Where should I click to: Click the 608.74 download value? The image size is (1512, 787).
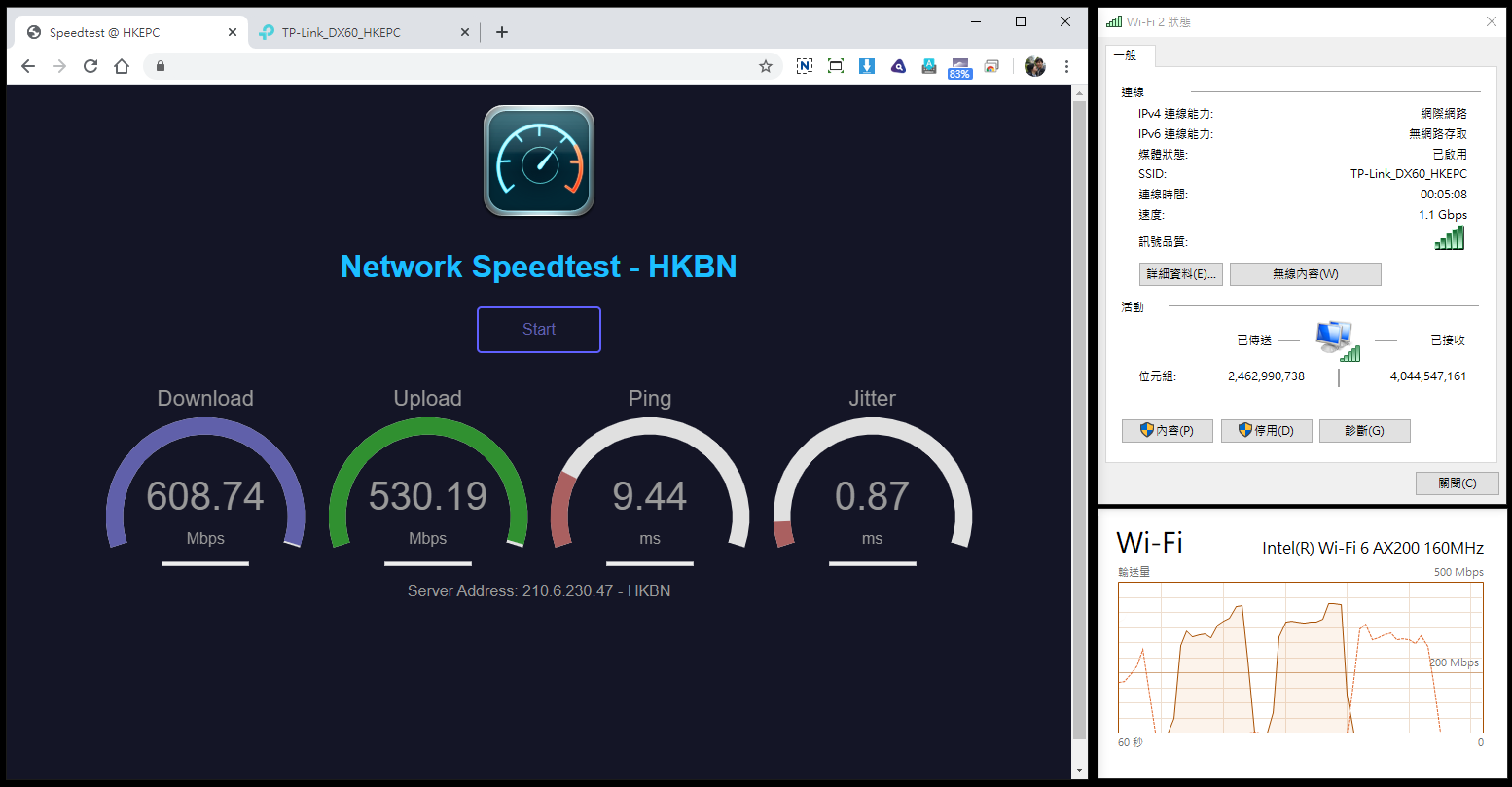(x=205, y=496)
